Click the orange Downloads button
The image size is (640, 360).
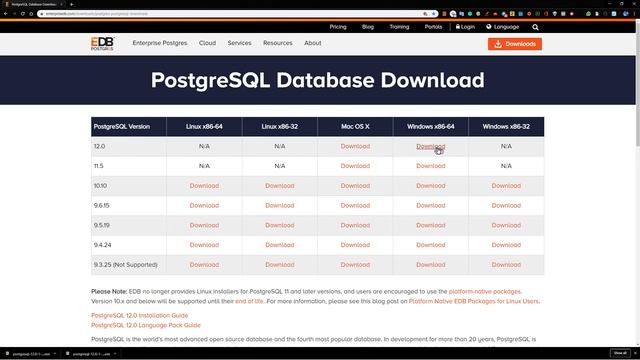[x=515, y=44]
